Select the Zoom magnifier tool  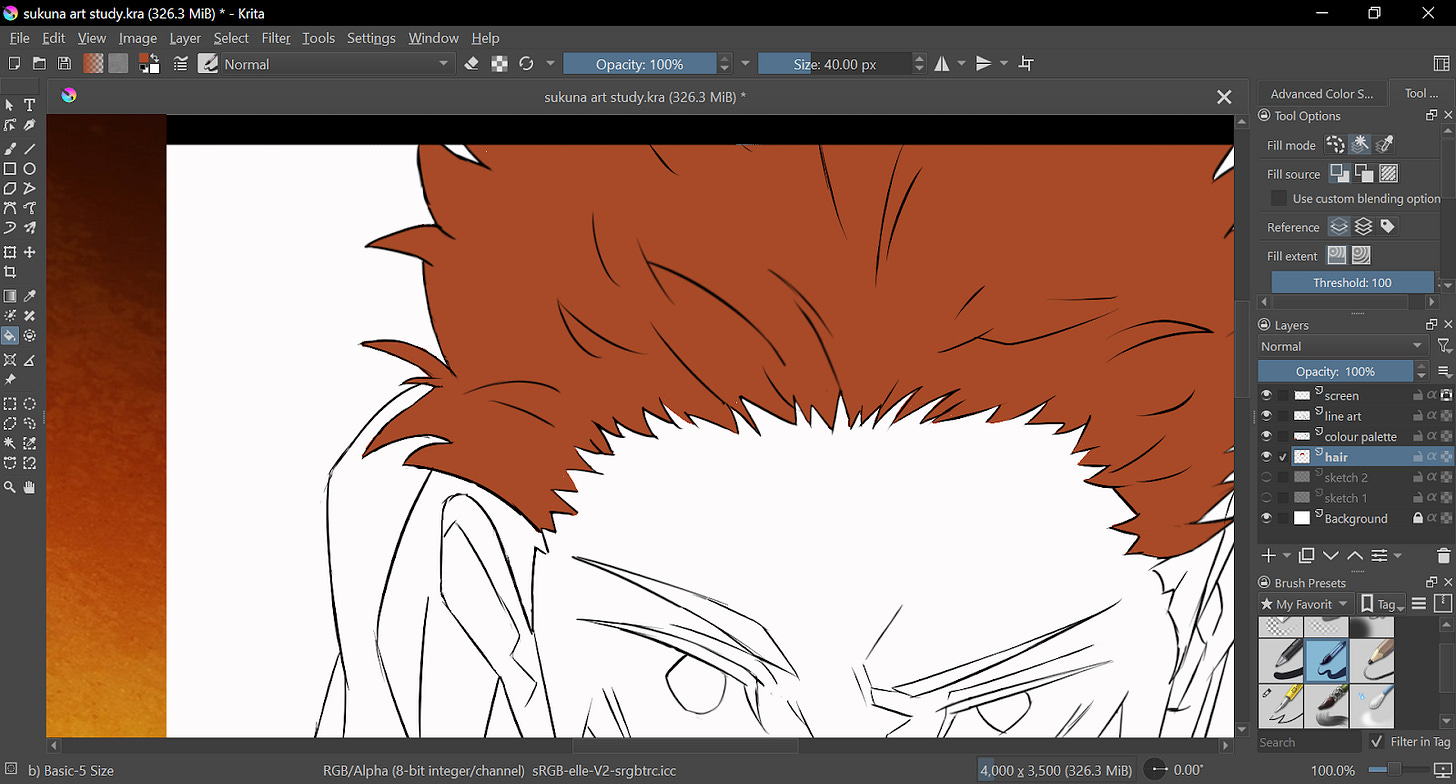click(x=10, y=487)
